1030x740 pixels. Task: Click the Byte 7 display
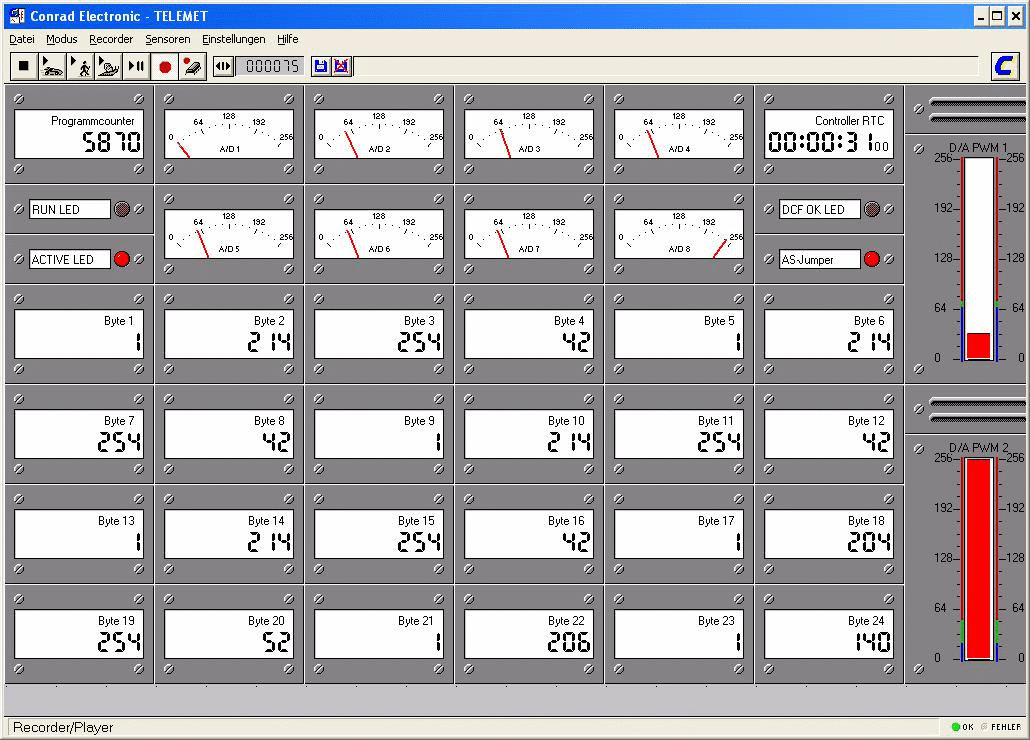pos(79,434)
